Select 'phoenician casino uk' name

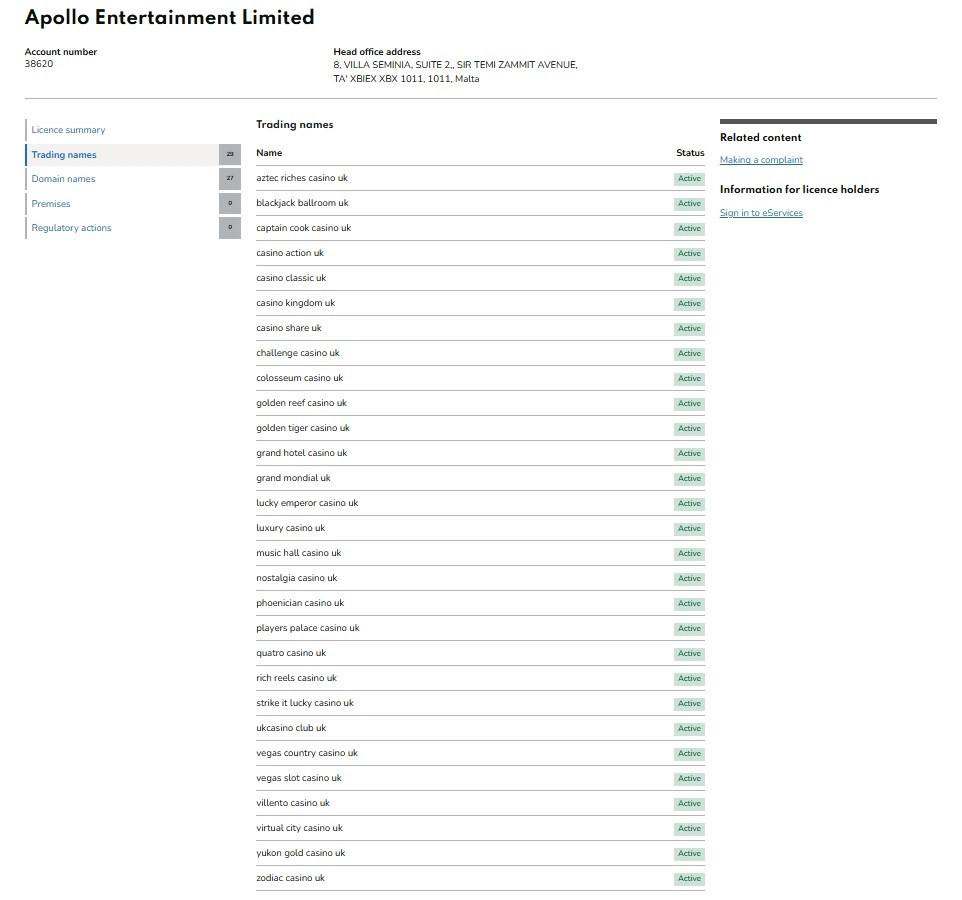pos(300,603)
